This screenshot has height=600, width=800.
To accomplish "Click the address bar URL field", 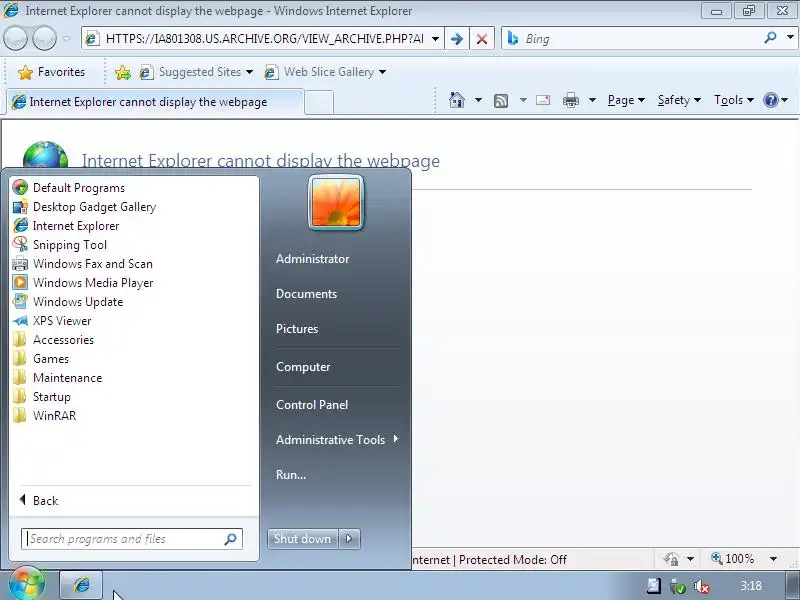I will pos(264,39).
